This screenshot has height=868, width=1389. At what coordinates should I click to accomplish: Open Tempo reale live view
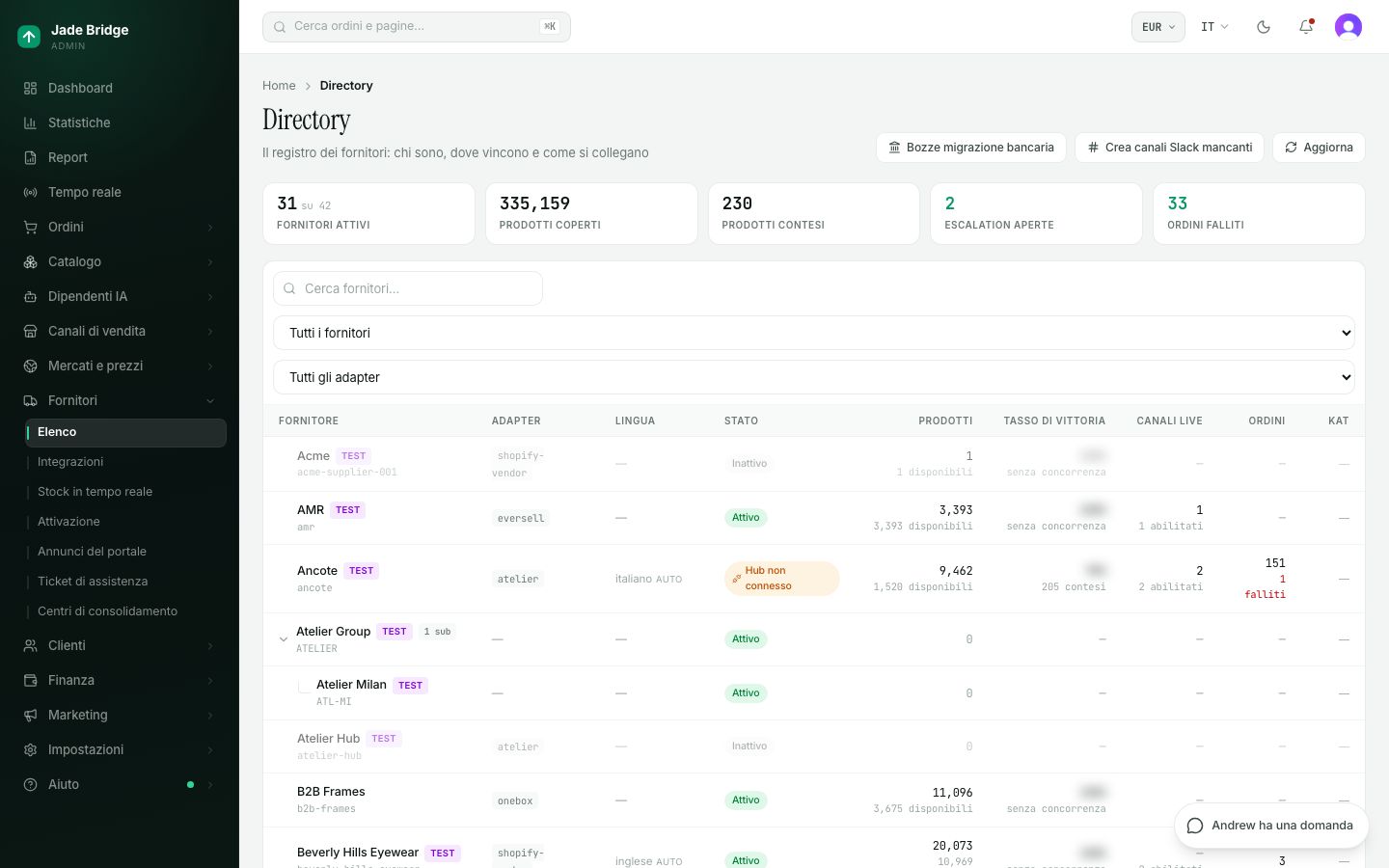click(120, 192)
